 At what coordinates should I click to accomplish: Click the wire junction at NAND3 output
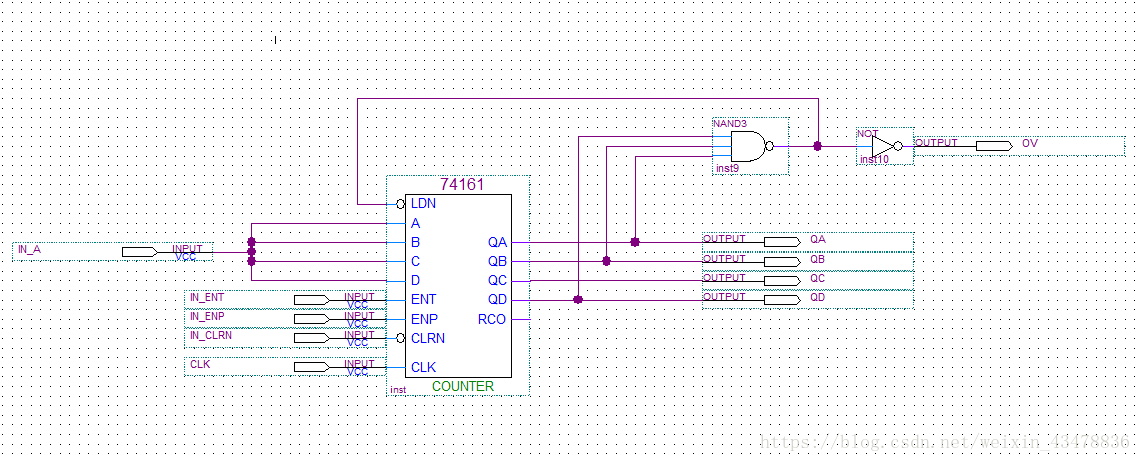coord(817,146)
